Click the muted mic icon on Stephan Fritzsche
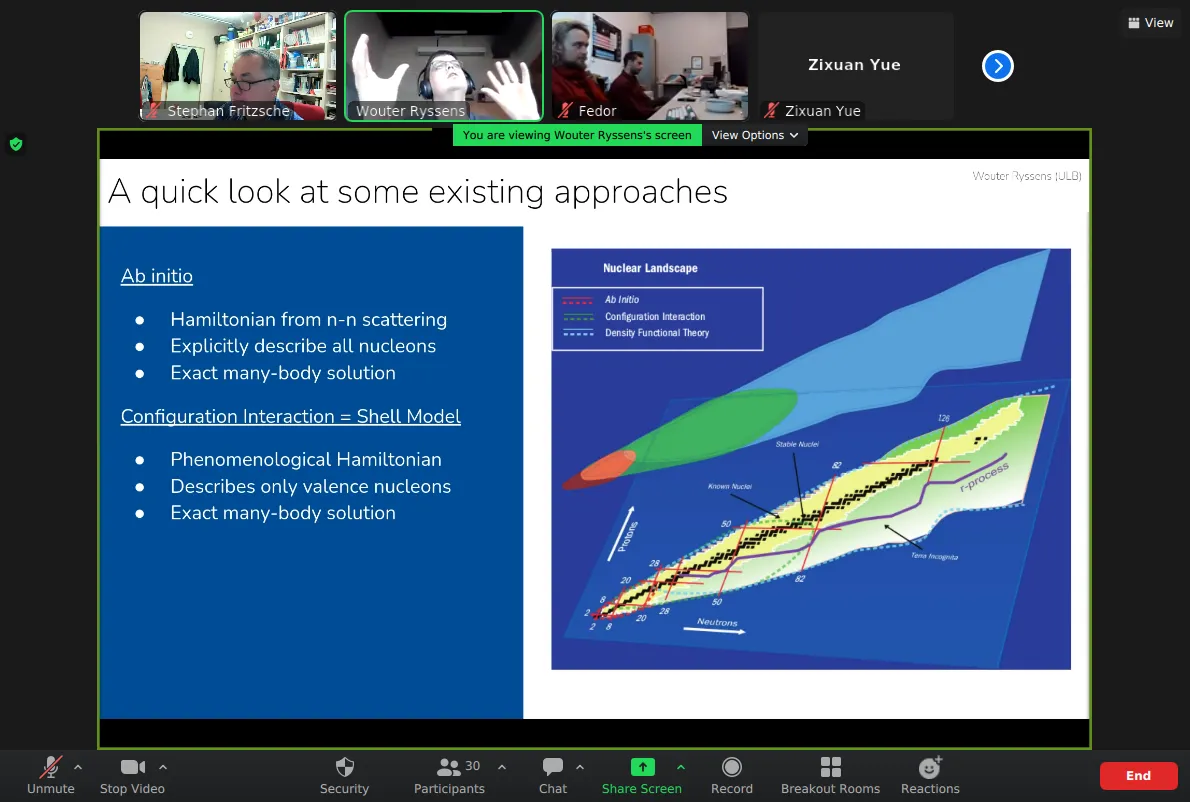The width and height of the screenshot is (1190, 802). pyautogui.click(x=154, y=111)
